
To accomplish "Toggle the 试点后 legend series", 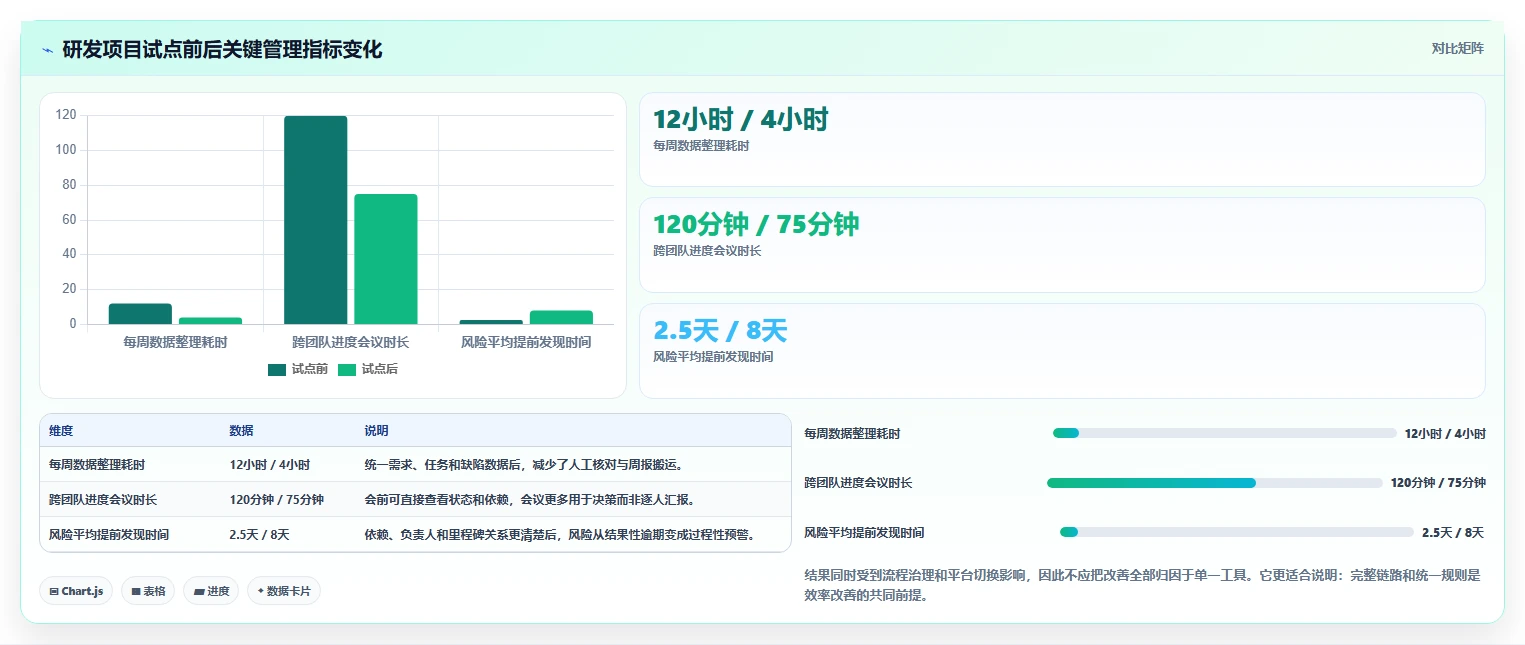I will pyautogui.click(x=368, y=369).
